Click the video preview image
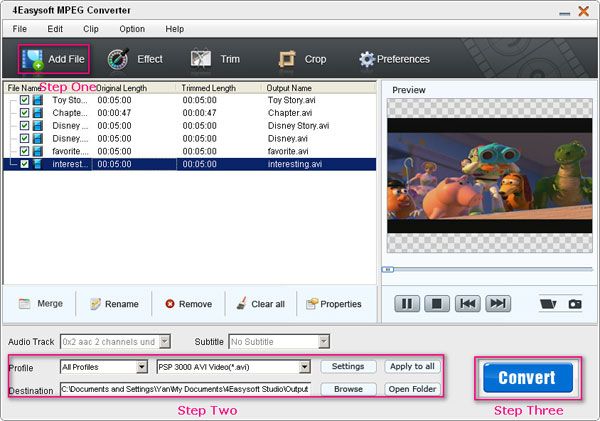This screenshot has height=421, width=600. [489, 176]
